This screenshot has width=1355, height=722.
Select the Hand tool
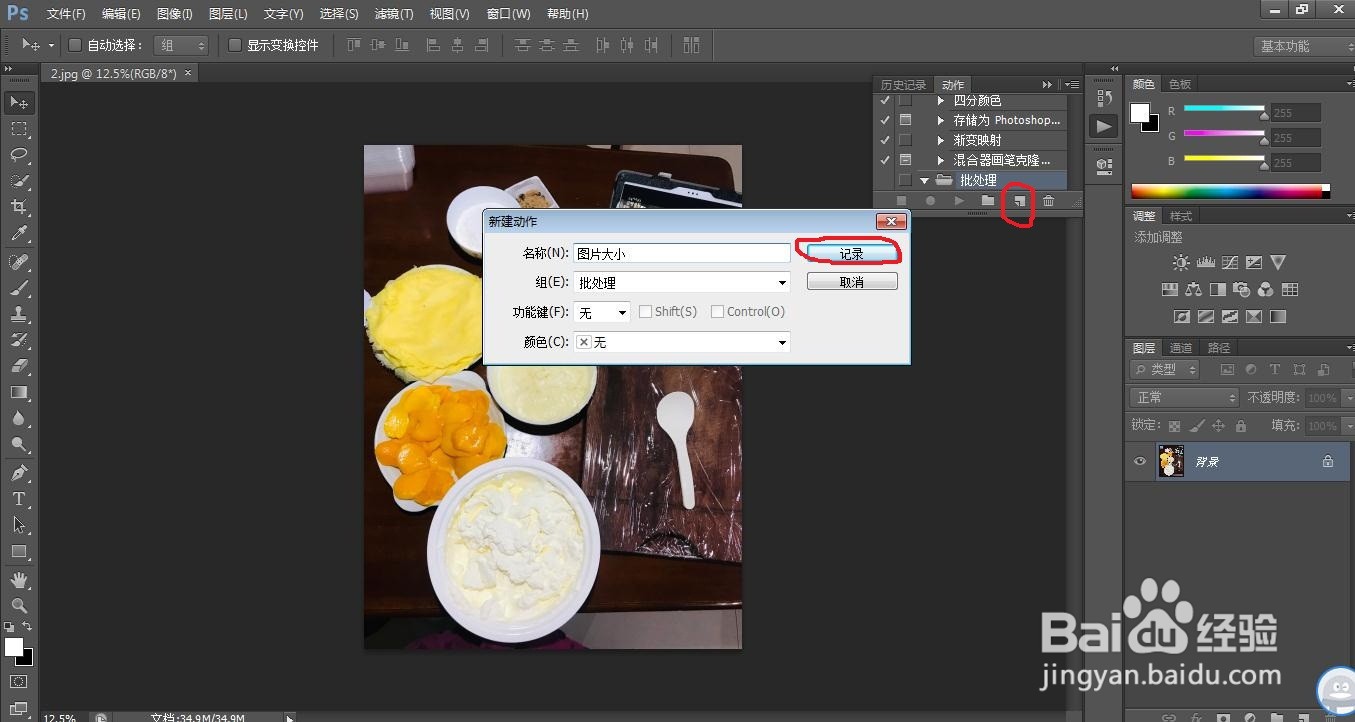tap(19, 579)
